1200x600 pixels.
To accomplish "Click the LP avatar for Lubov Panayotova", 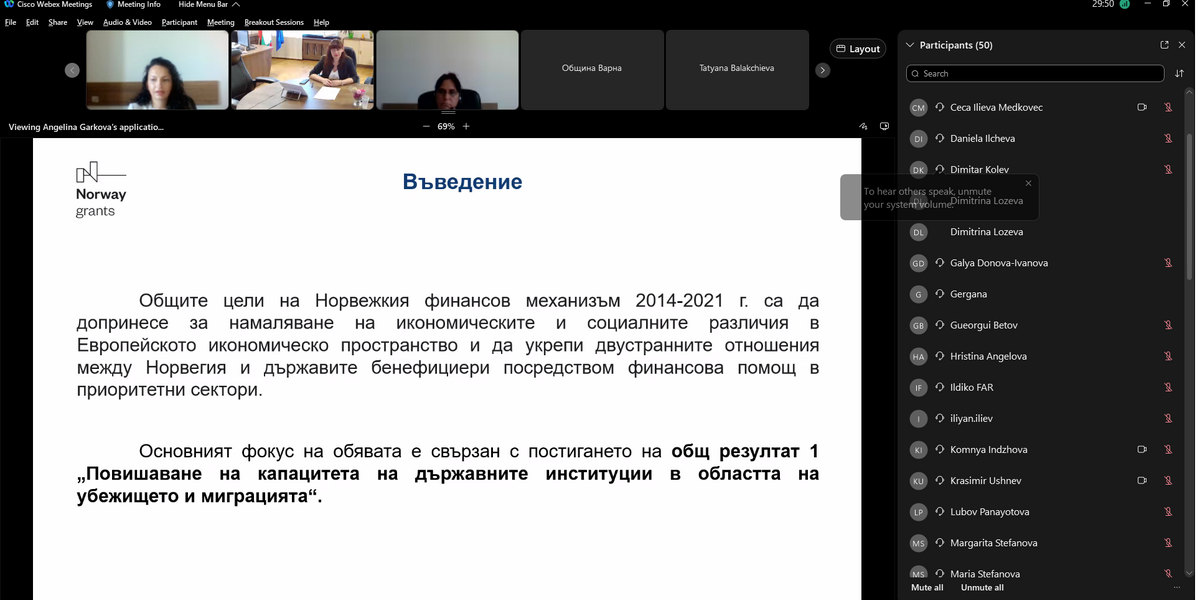I will coord(919,511).
